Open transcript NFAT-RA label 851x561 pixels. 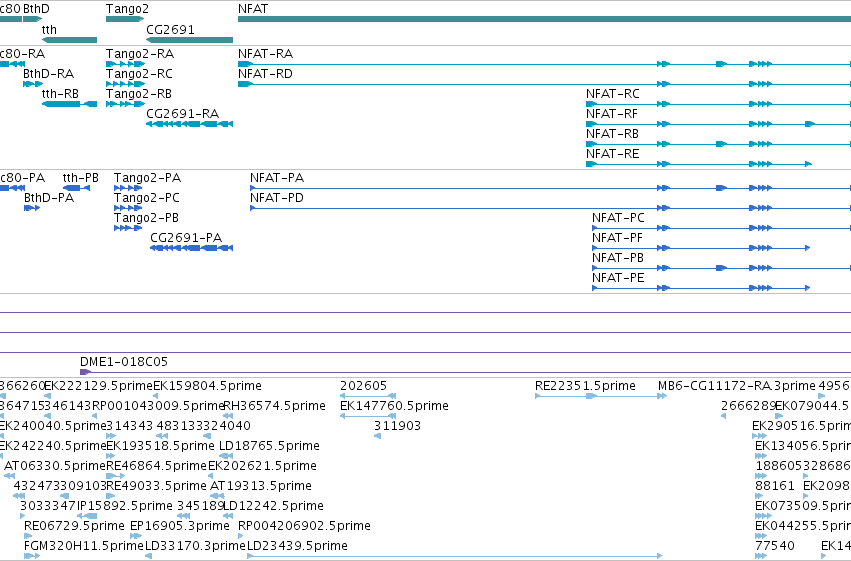[265, 54]
